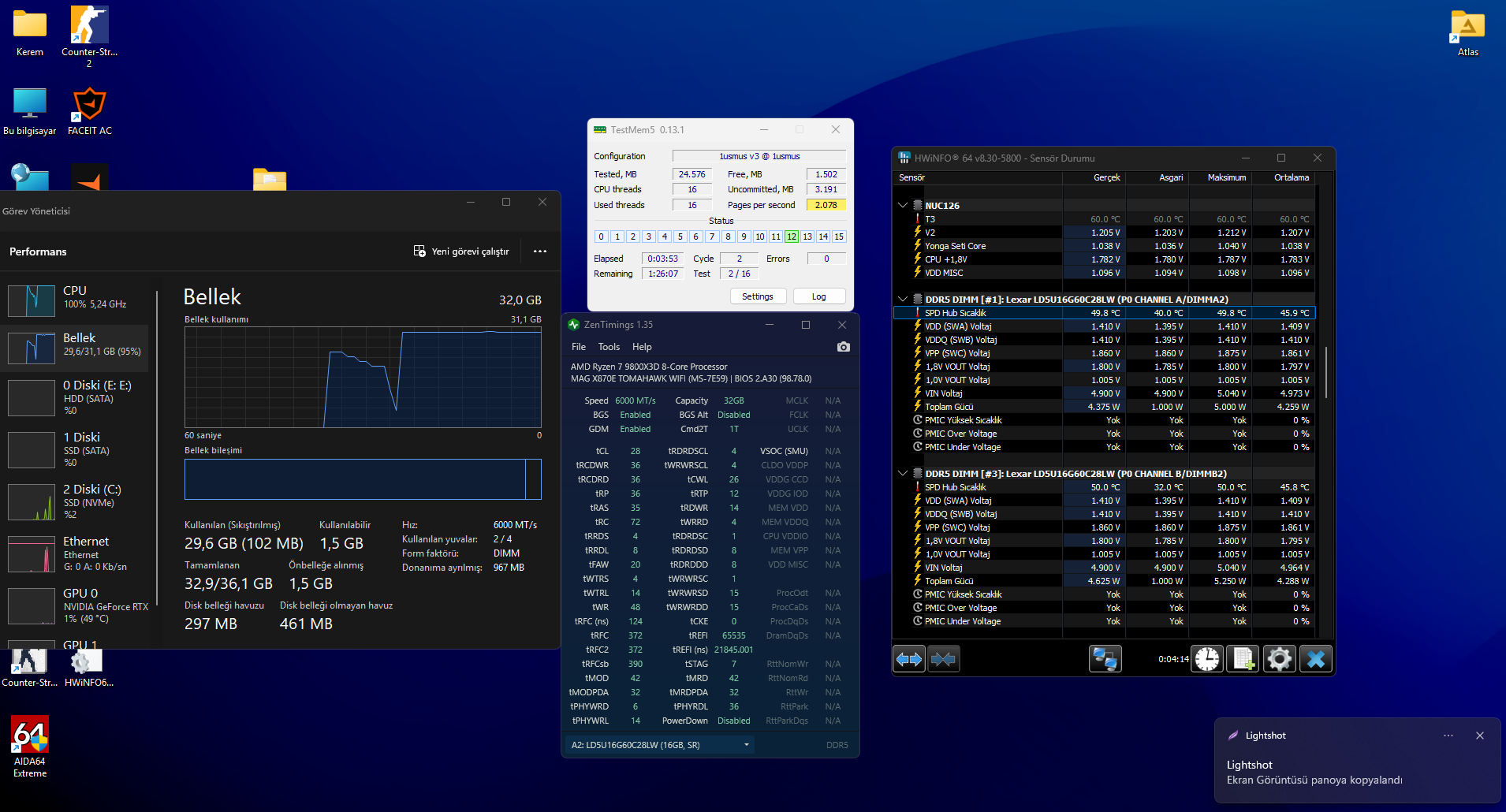Collapse the NUC126 sensor group in HWiNFO
The width and height of the screenshot is (1506, 812).
903,206
